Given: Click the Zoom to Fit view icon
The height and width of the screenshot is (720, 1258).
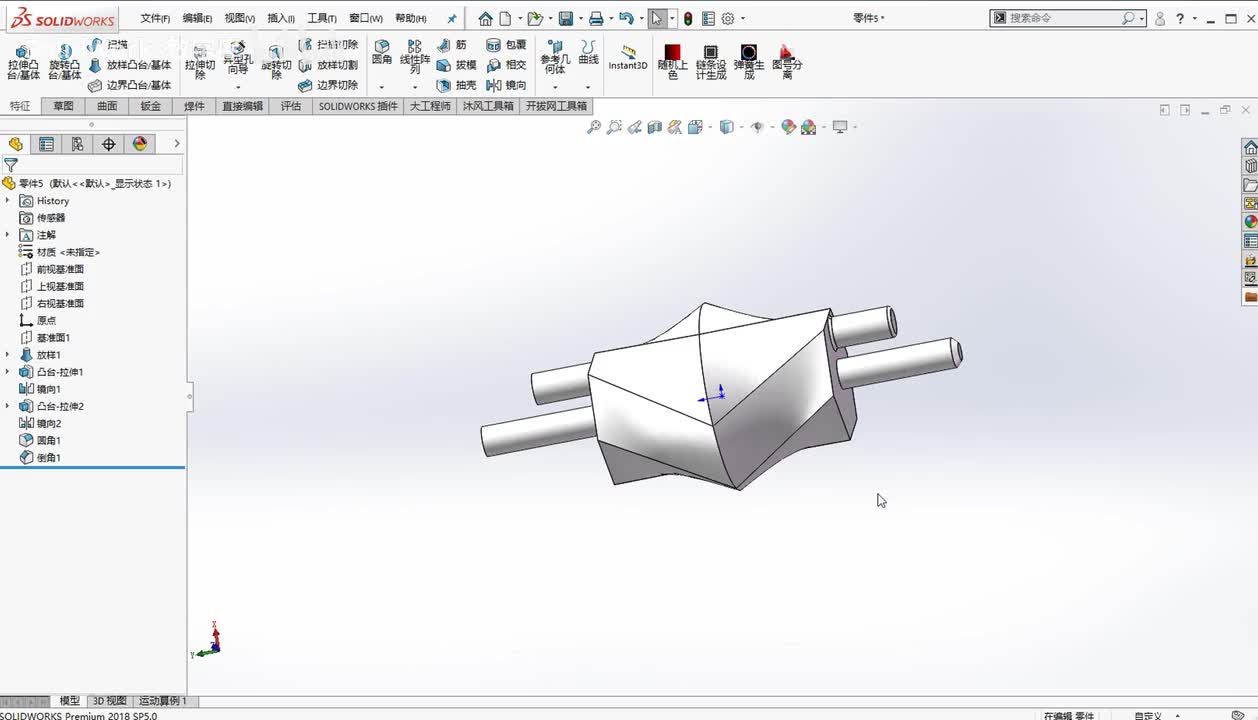Looking at the screenshot, I should tap(594, 127).
